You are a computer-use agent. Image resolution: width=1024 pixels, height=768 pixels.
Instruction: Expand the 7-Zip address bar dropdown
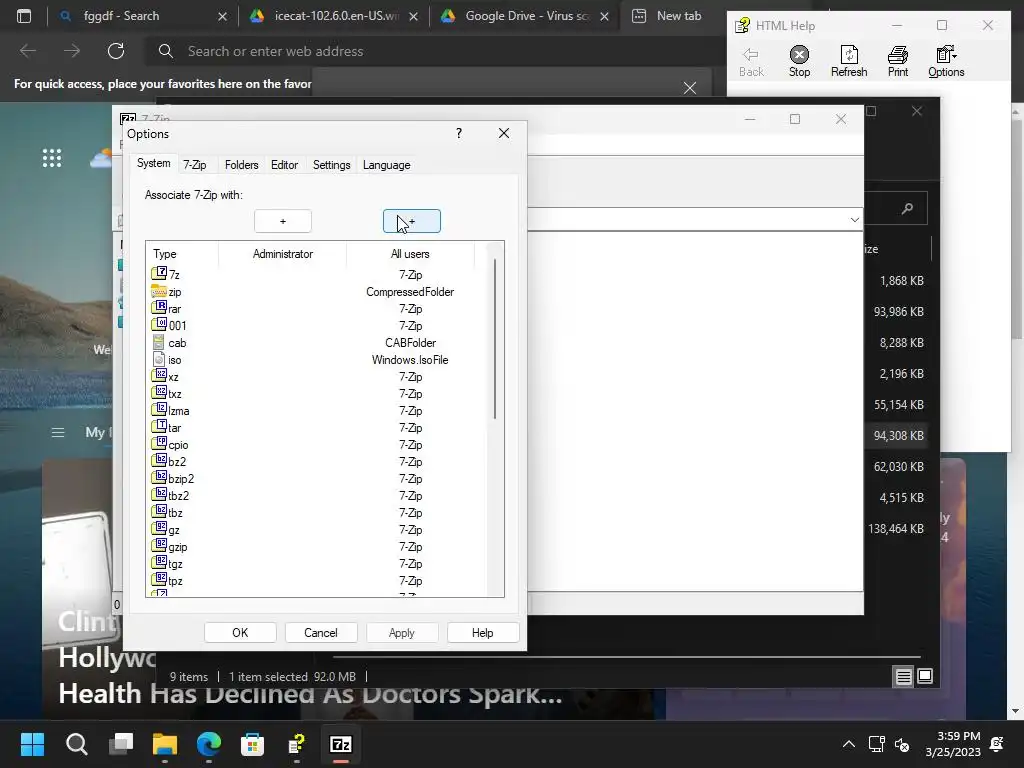tap(854, 219)
